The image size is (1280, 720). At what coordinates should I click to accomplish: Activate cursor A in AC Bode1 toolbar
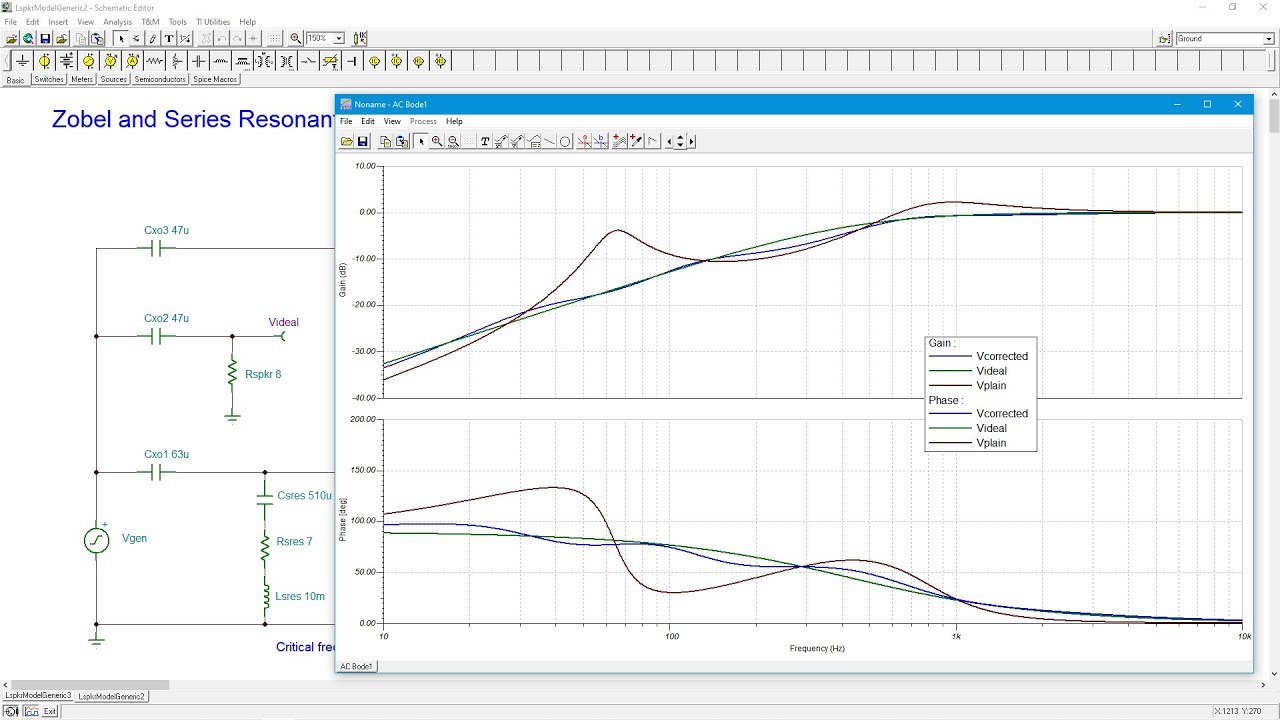(584, 141)
